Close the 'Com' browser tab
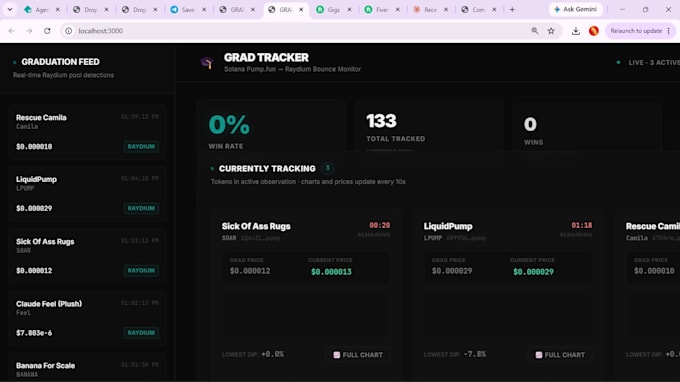Screen dimensions: 680x382 pyautogui.click(x=494, y=10)
